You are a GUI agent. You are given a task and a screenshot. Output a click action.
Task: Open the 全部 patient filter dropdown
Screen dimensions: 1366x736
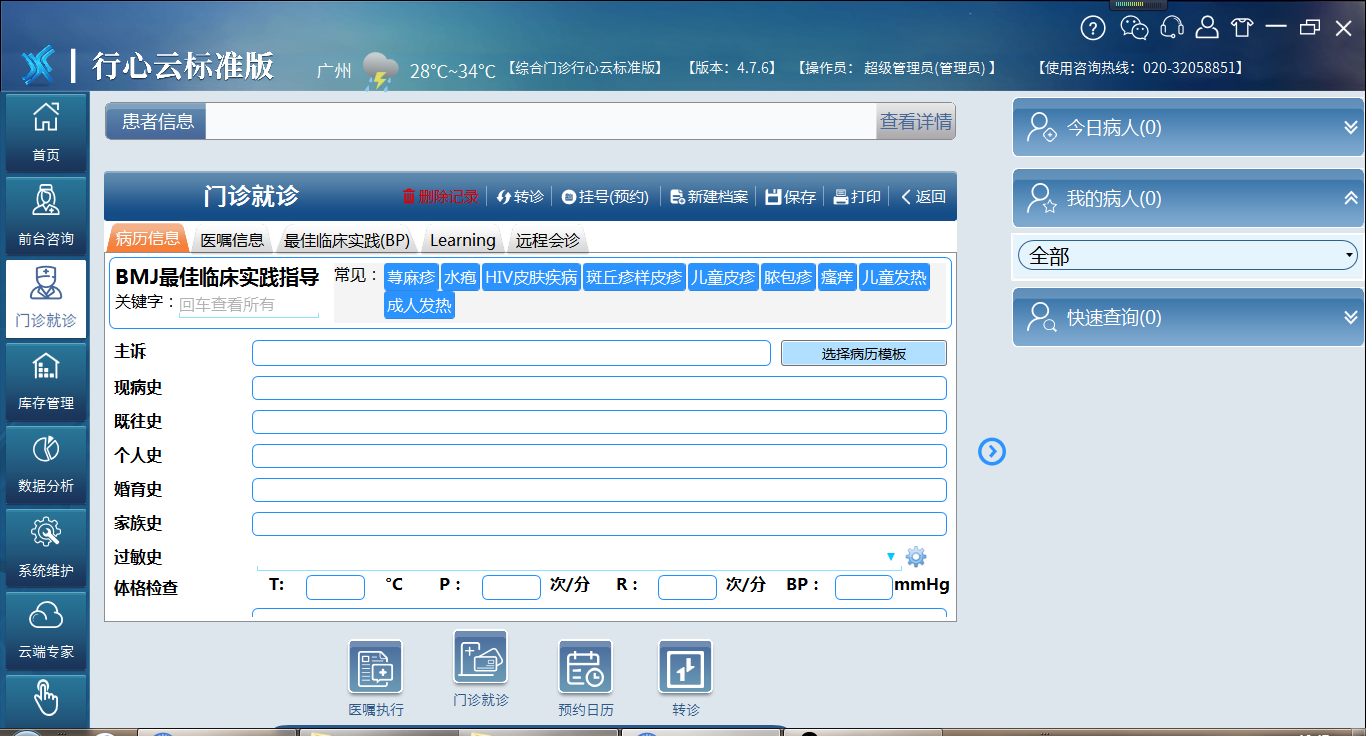[x=1188, y=256]
